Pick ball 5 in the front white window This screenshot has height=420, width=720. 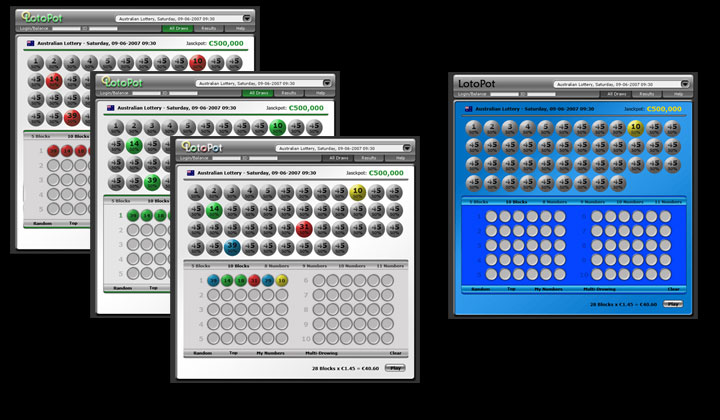click(x=268, y=192)
